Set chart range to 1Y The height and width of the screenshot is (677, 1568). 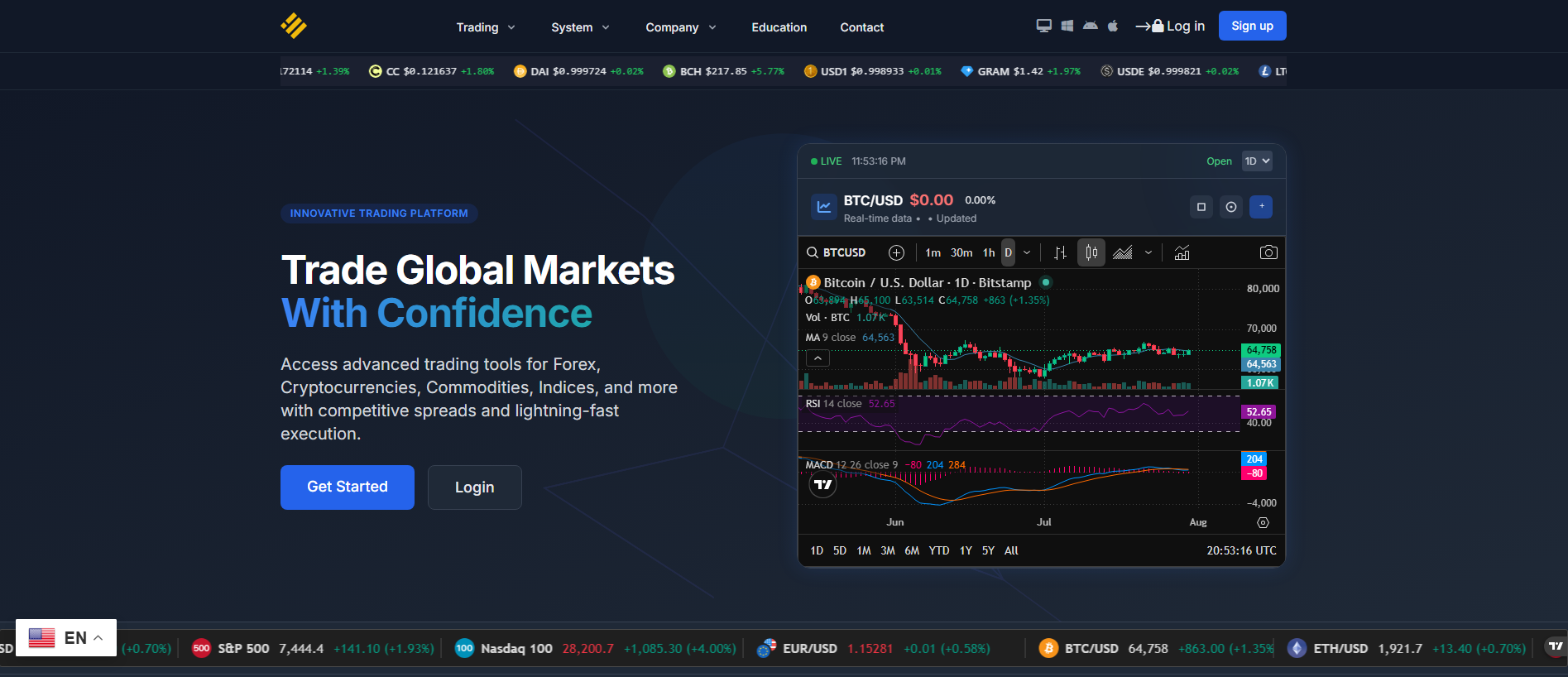[966, 550]
